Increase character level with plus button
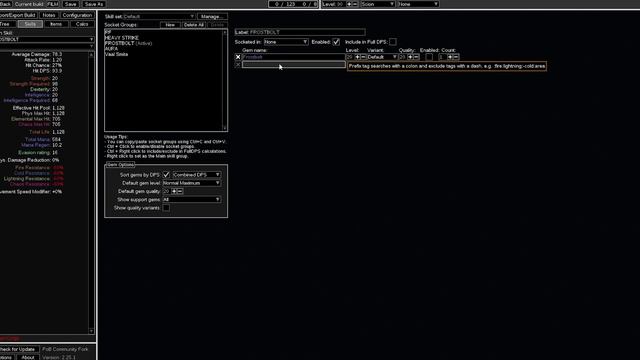This screenshot has width=640, height=360. tap(349, 4)
